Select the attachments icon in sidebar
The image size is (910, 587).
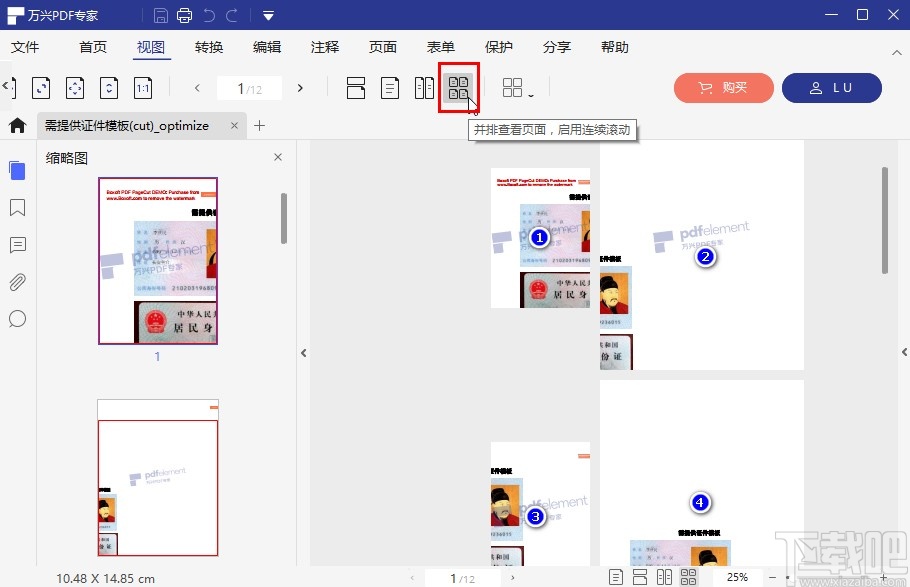[x=16, y=282]
